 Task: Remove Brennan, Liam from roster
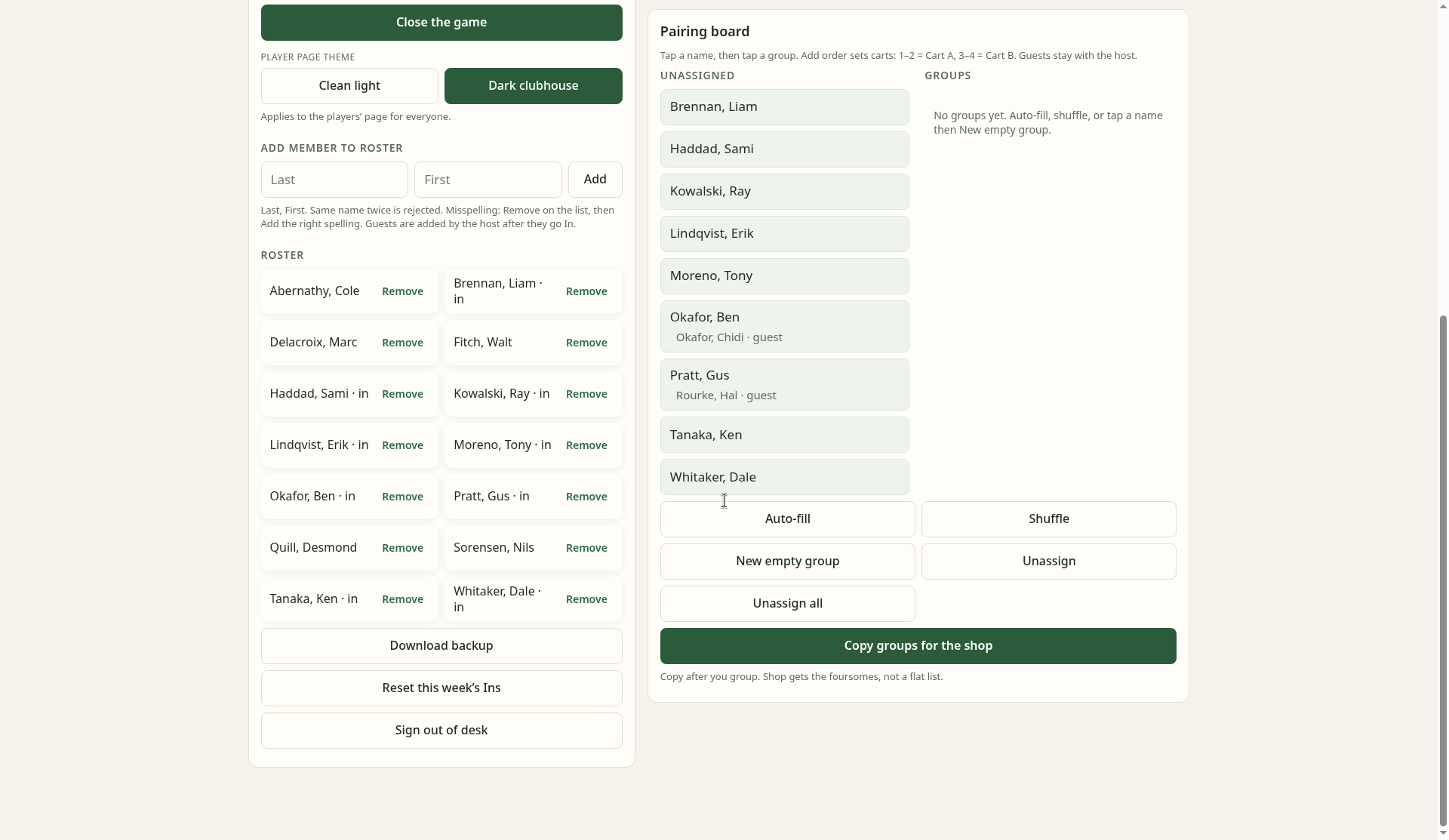pyautogui.click(x=586, y=291)
